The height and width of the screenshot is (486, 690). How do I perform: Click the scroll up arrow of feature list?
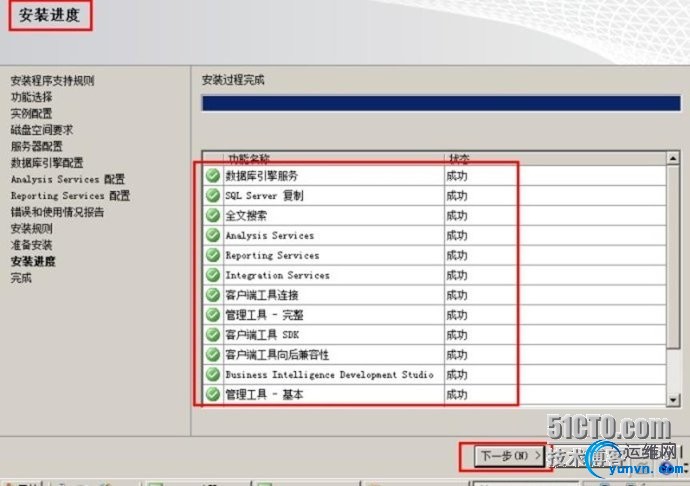[x=673, y=158]
